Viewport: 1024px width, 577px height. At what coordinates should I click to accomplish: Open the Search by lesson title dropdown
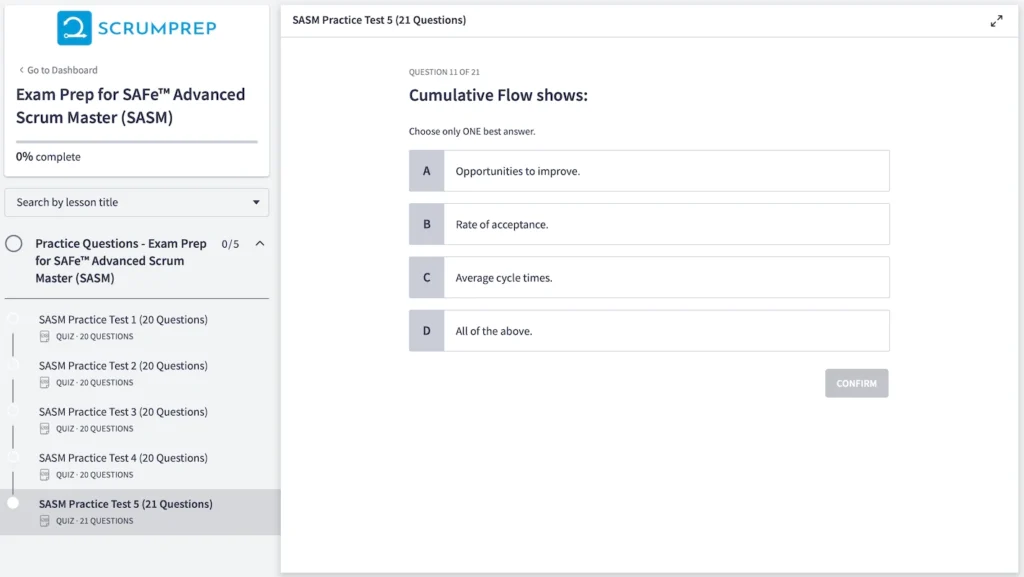[137, 202]
